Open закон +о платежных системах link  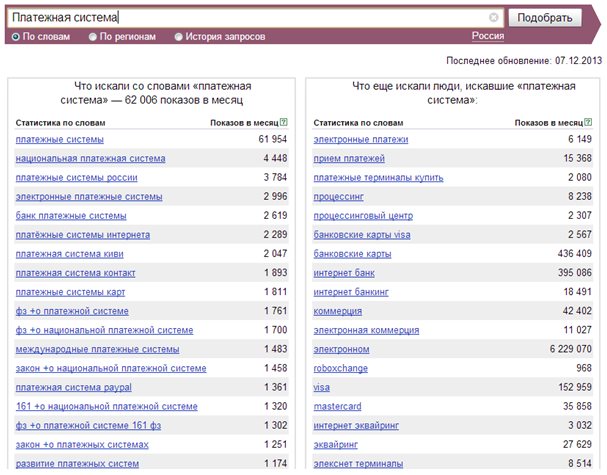click(x=82, y=444)
